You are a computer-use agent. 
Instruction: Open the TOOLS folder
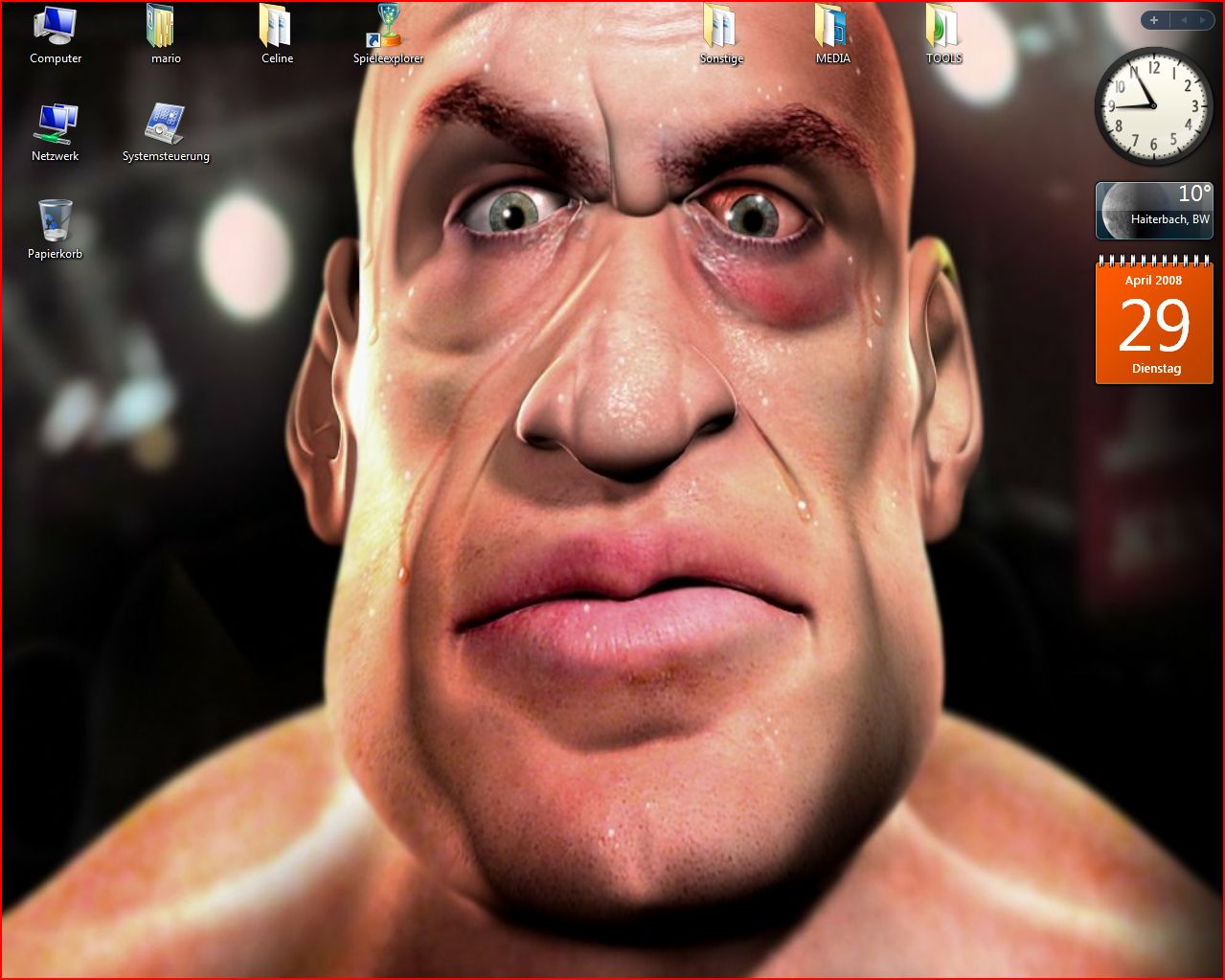[942, 28]
